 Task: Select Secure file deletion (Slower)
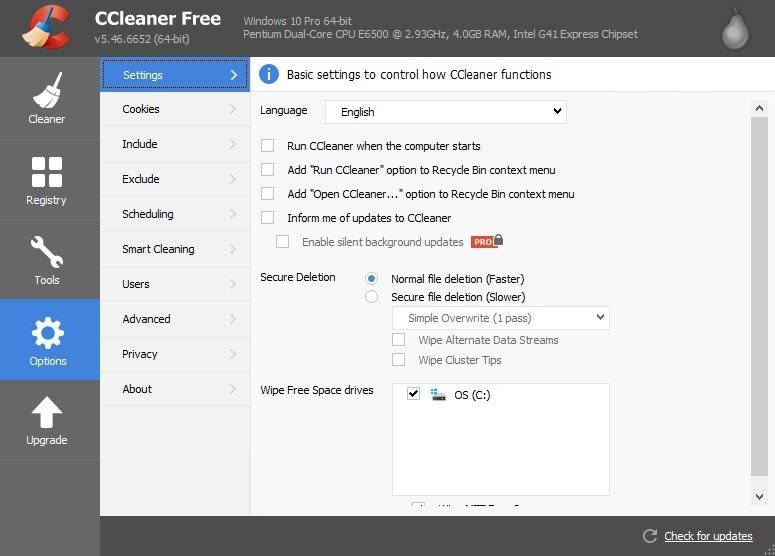pos(371,297)
